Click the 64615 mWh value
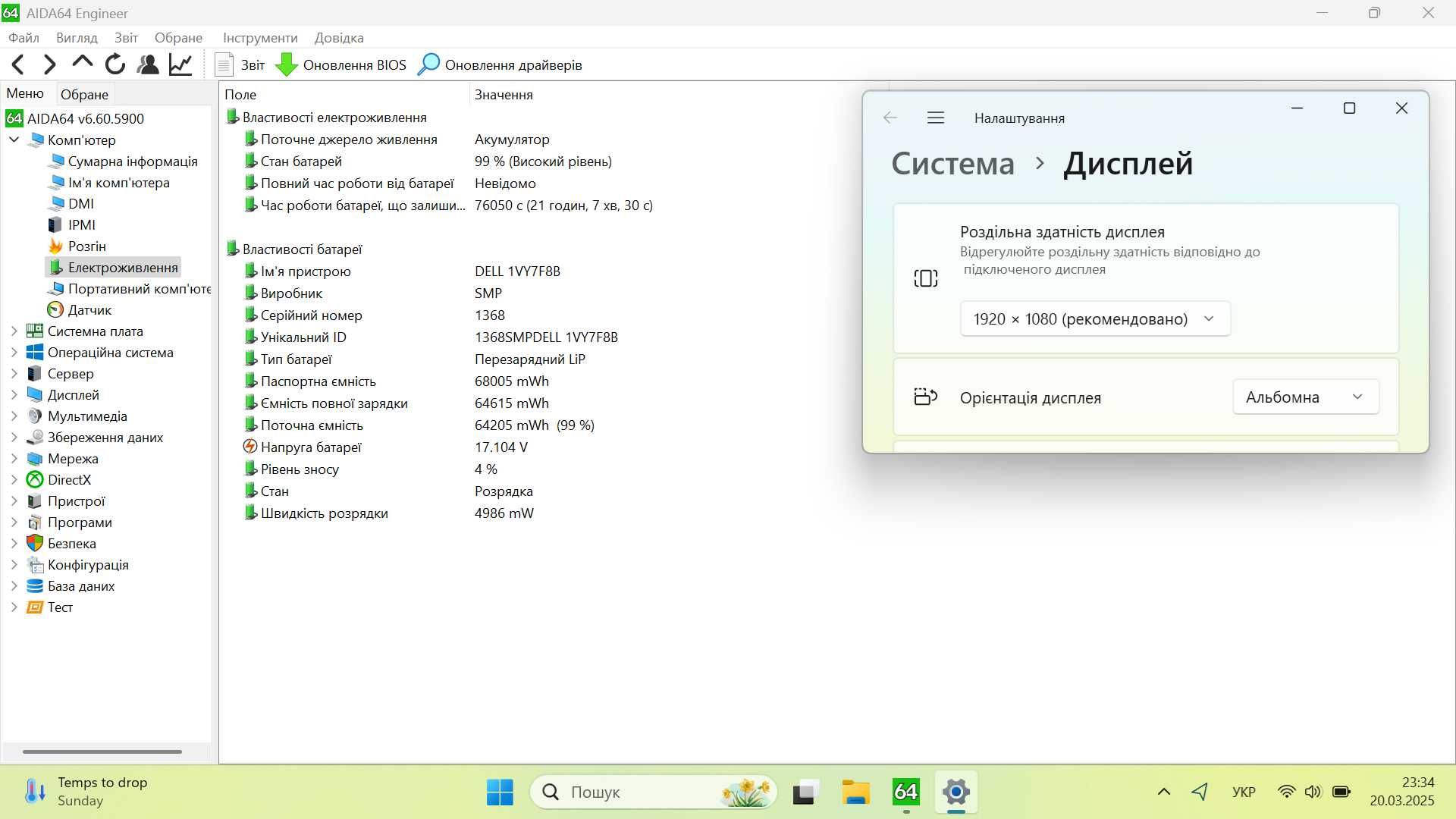The image size is (1456, 819). [512, 403]
